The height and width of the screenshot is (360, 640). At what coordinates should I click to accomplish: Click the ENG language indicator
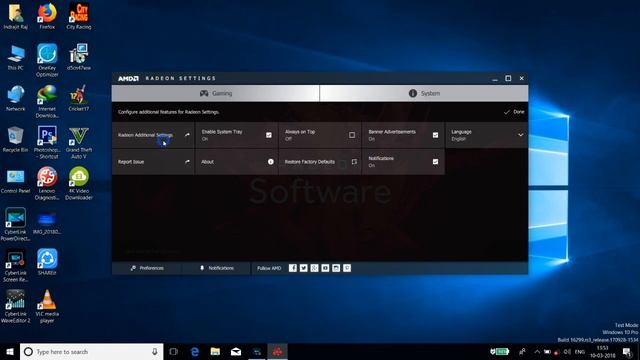580,352
